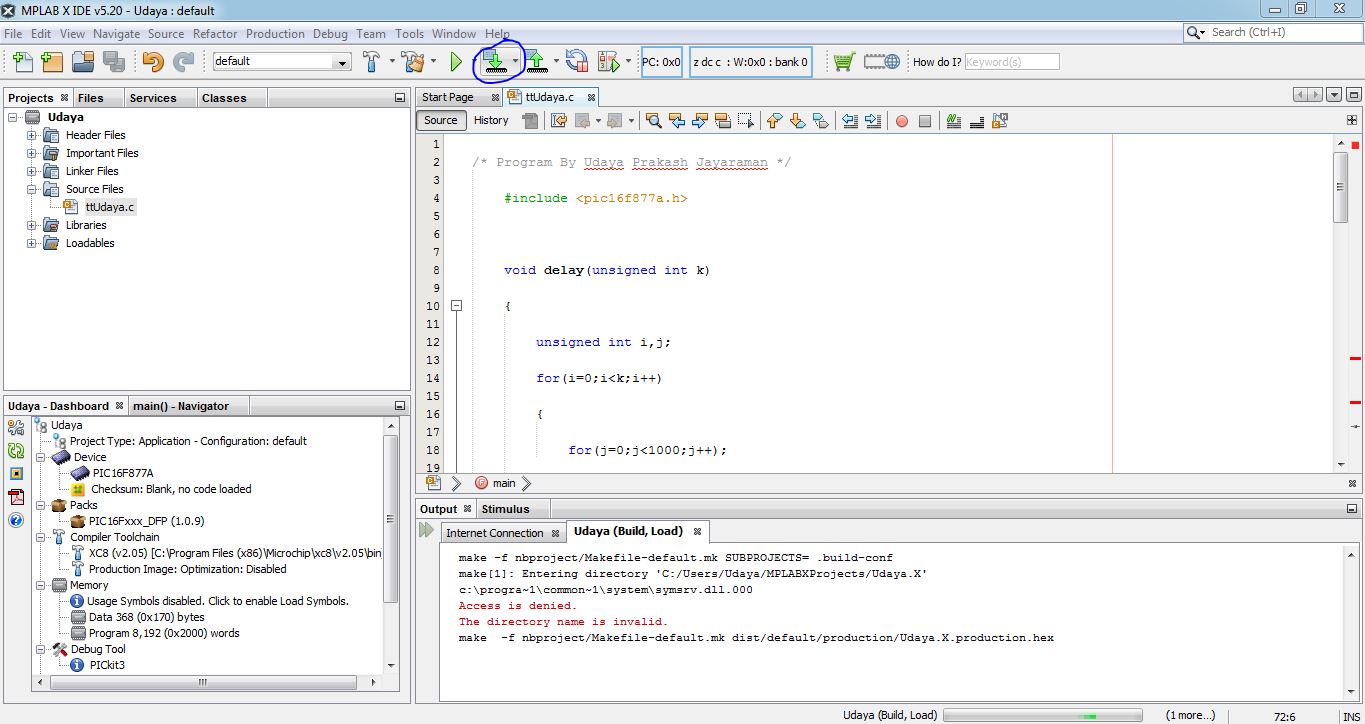Open the Debug menu

click(x=330, y=33)
